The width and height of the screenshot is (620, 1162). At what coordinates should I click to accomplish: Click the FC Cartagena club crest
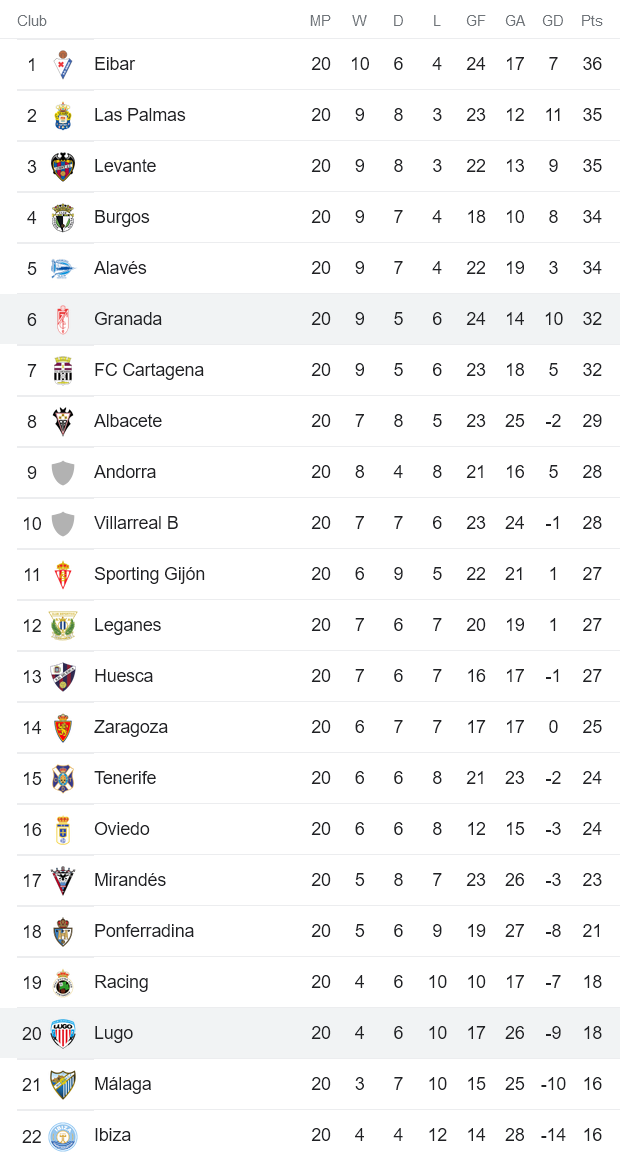point(61,369)
